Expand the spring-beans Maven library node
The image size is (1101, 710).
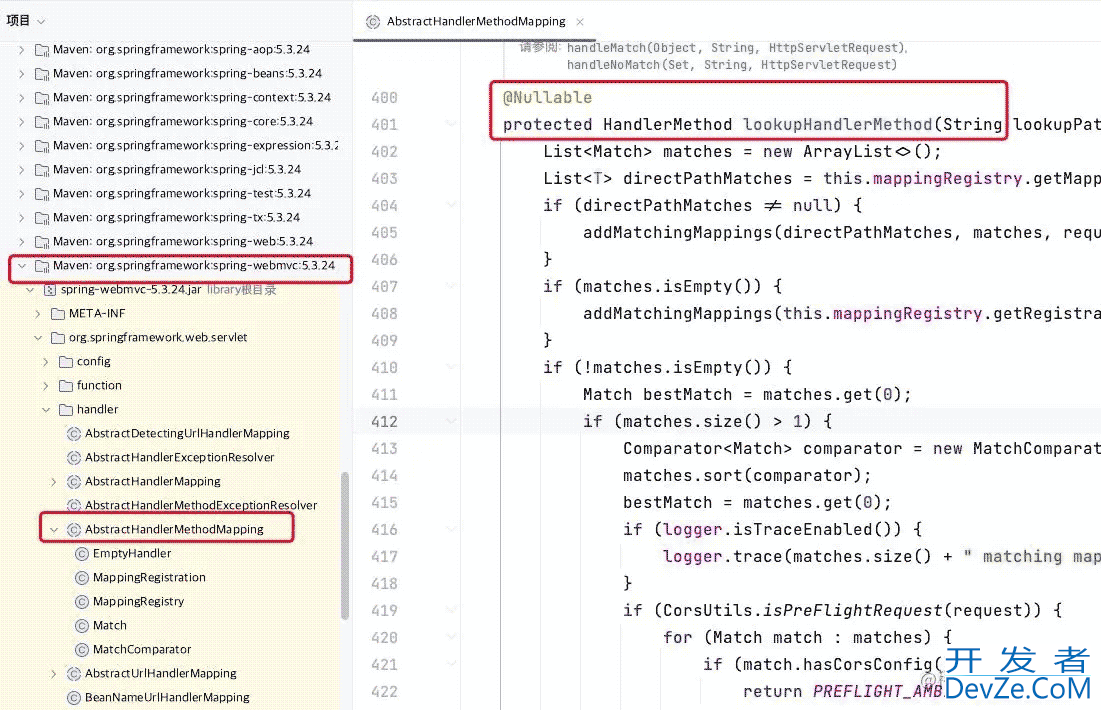pyautogui.click(x=22, y=74)
